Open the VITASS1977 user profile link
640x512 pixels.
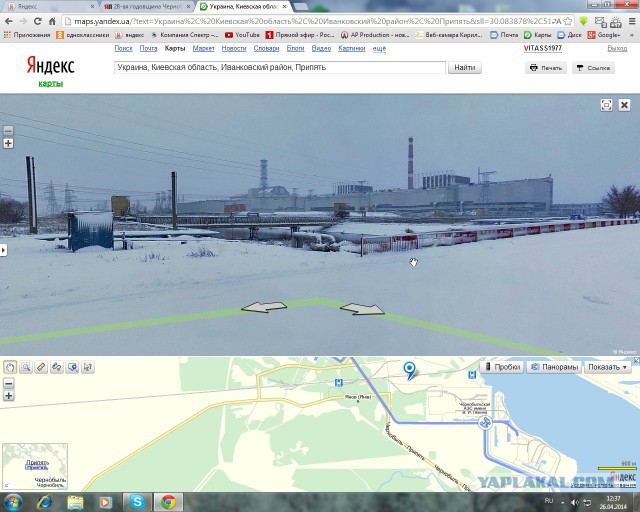coord(542,48)
